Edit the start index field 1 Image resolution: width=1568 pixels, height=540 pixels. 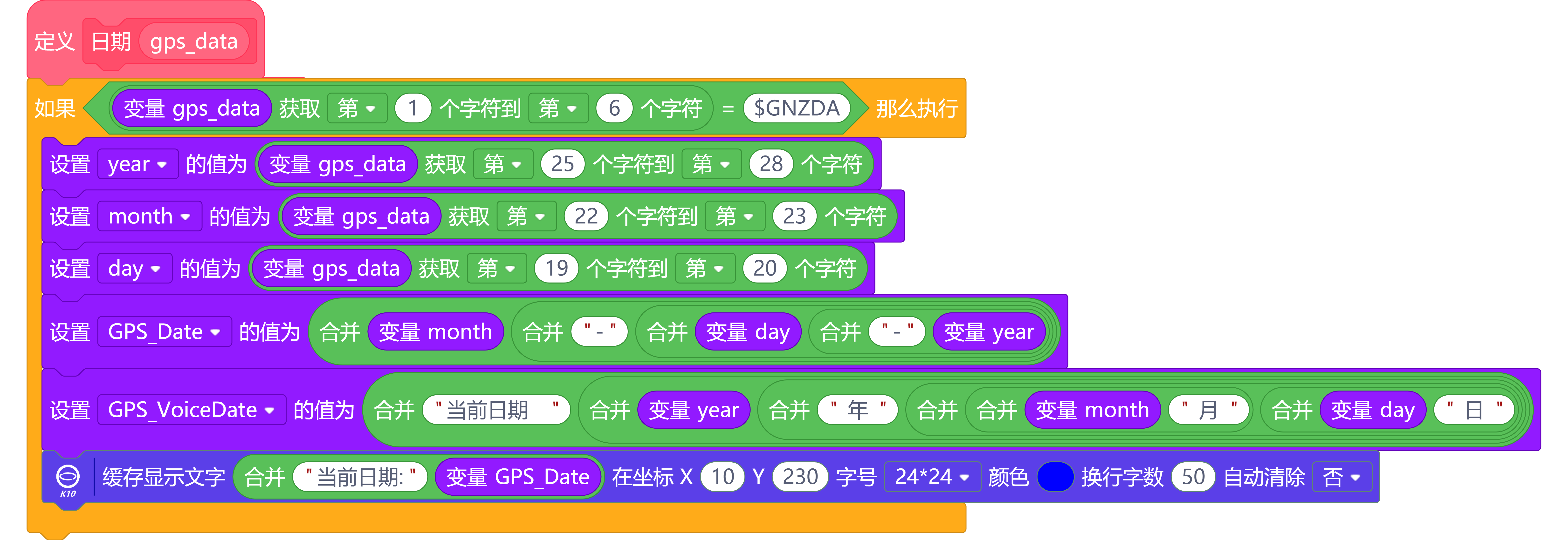point(413,108)
